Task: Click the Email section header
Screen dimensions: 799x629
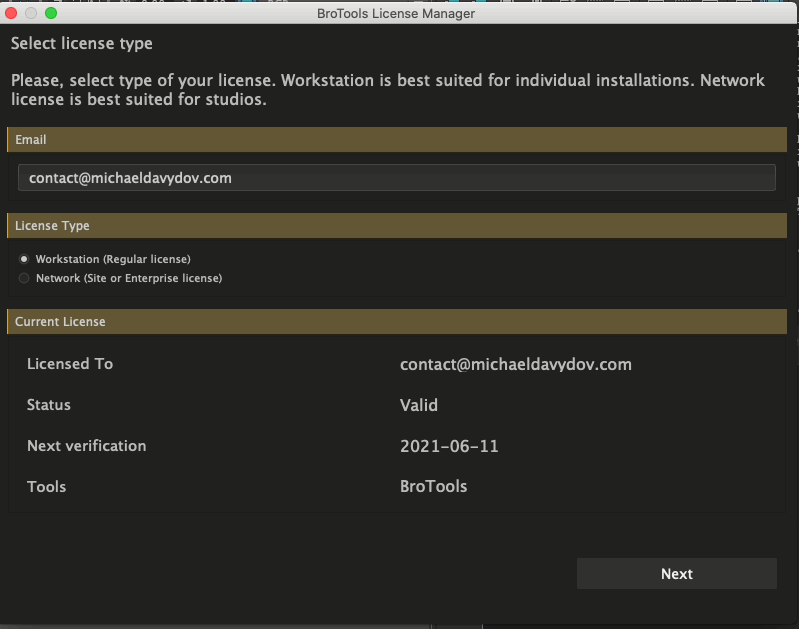Action: coord(397,140)
